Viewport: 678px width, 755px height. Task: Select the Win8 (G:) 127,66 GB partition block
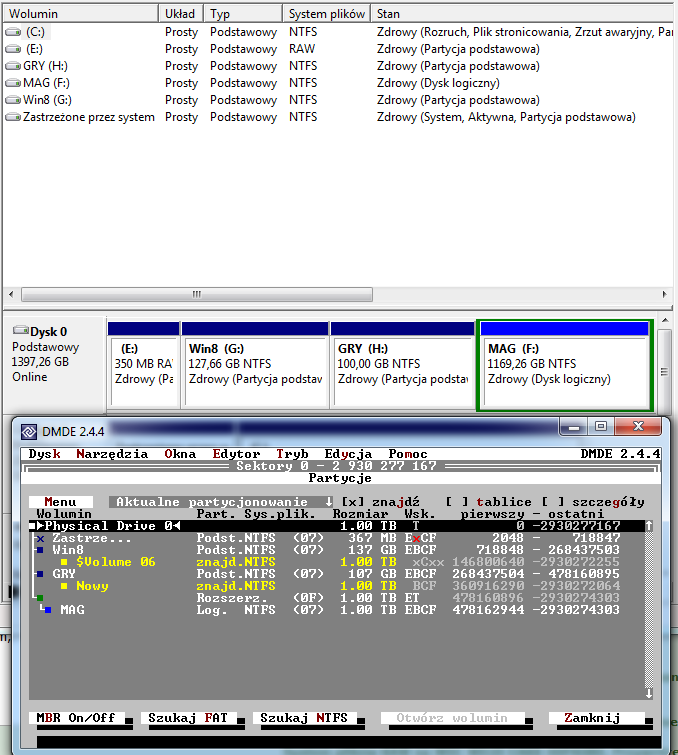(255, 365)
